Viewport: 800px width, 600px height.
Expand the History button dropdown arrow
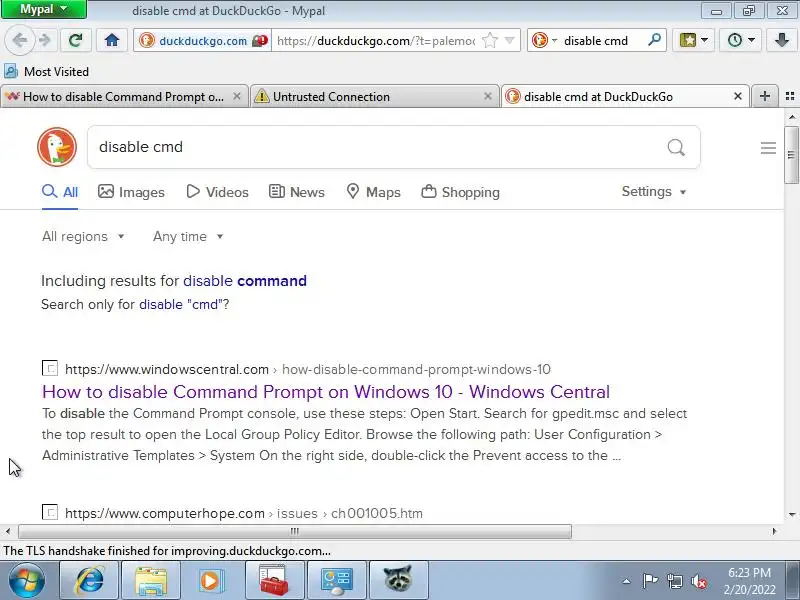pyautogui.click(x=752, y=40)
